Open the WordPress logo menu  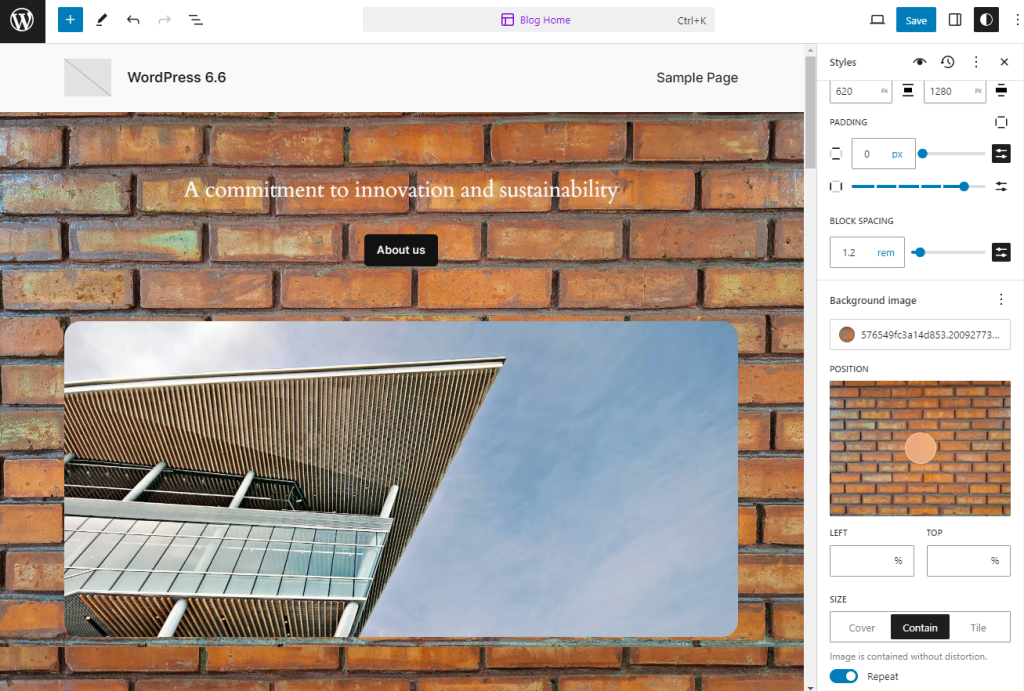[22, 21]
